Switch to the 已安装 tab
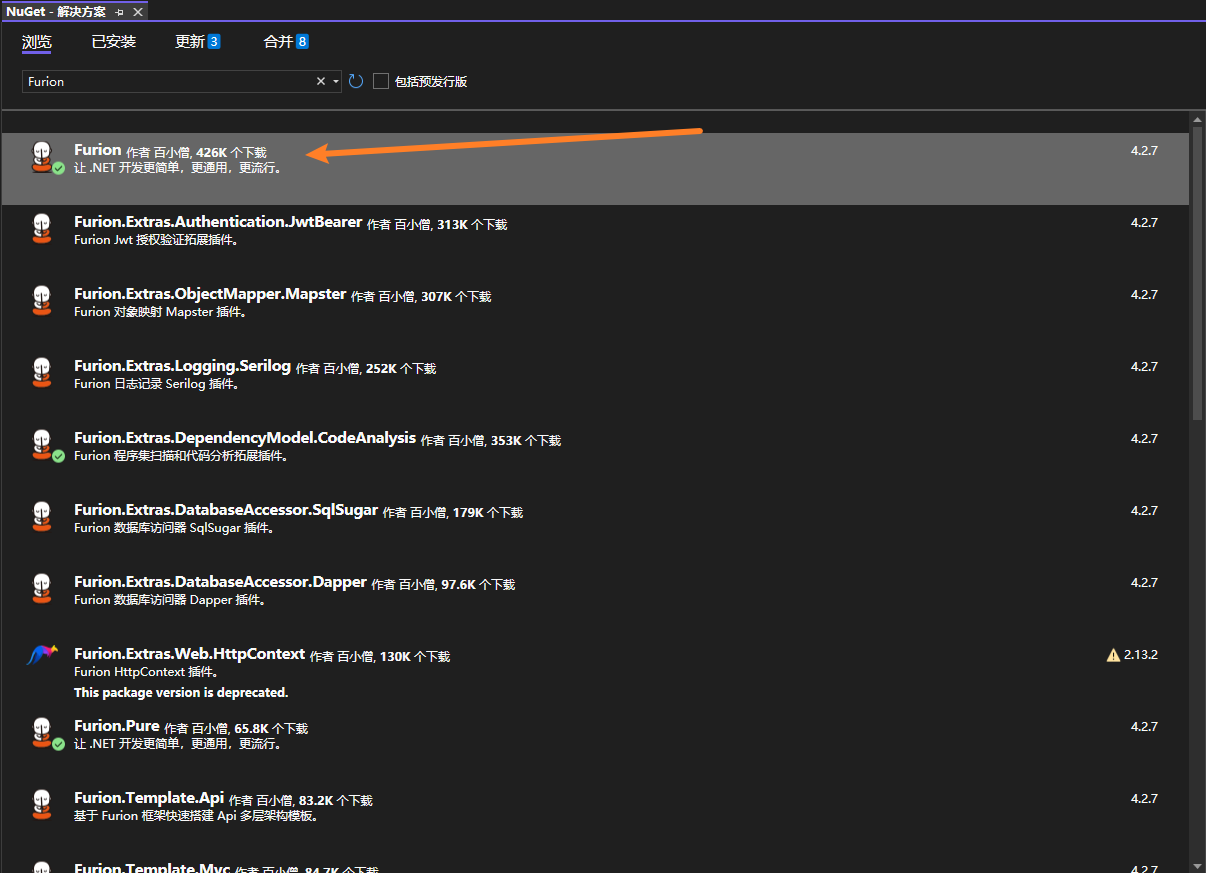1206x873 pixels. pos(113,42)
